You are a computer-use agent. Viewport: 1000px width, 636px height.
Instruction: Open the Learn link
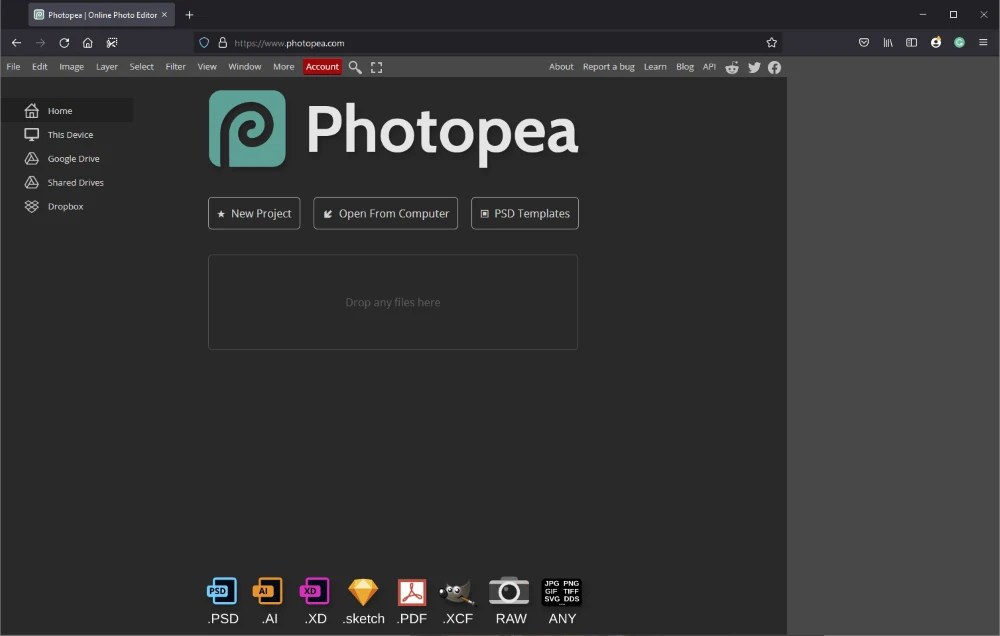point(655,67)
